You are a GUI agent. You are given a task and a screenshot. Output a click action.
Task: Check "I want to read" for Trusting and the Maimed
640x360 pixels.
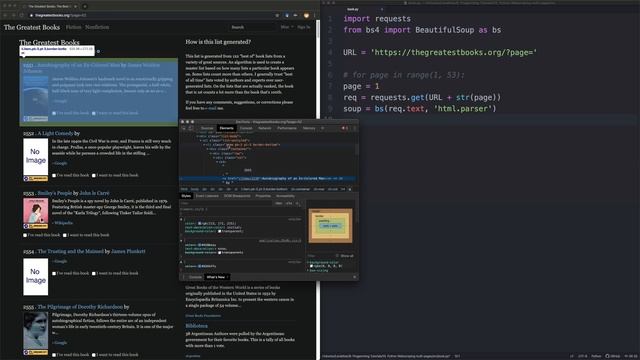[94, 273]
